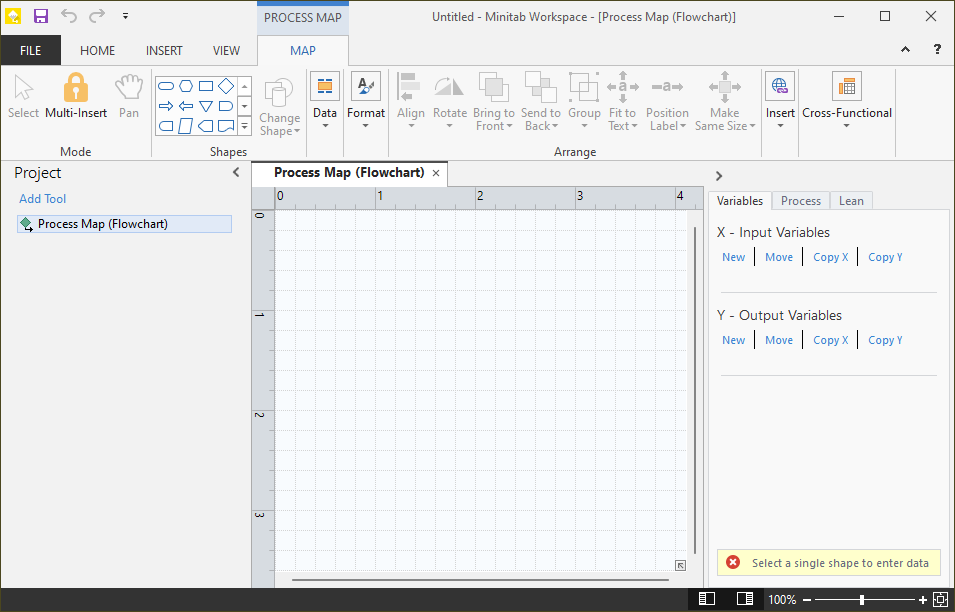Click the Select arrow tool
The image size is (955, 612).
pyautogui.click(x=23, y=95)
